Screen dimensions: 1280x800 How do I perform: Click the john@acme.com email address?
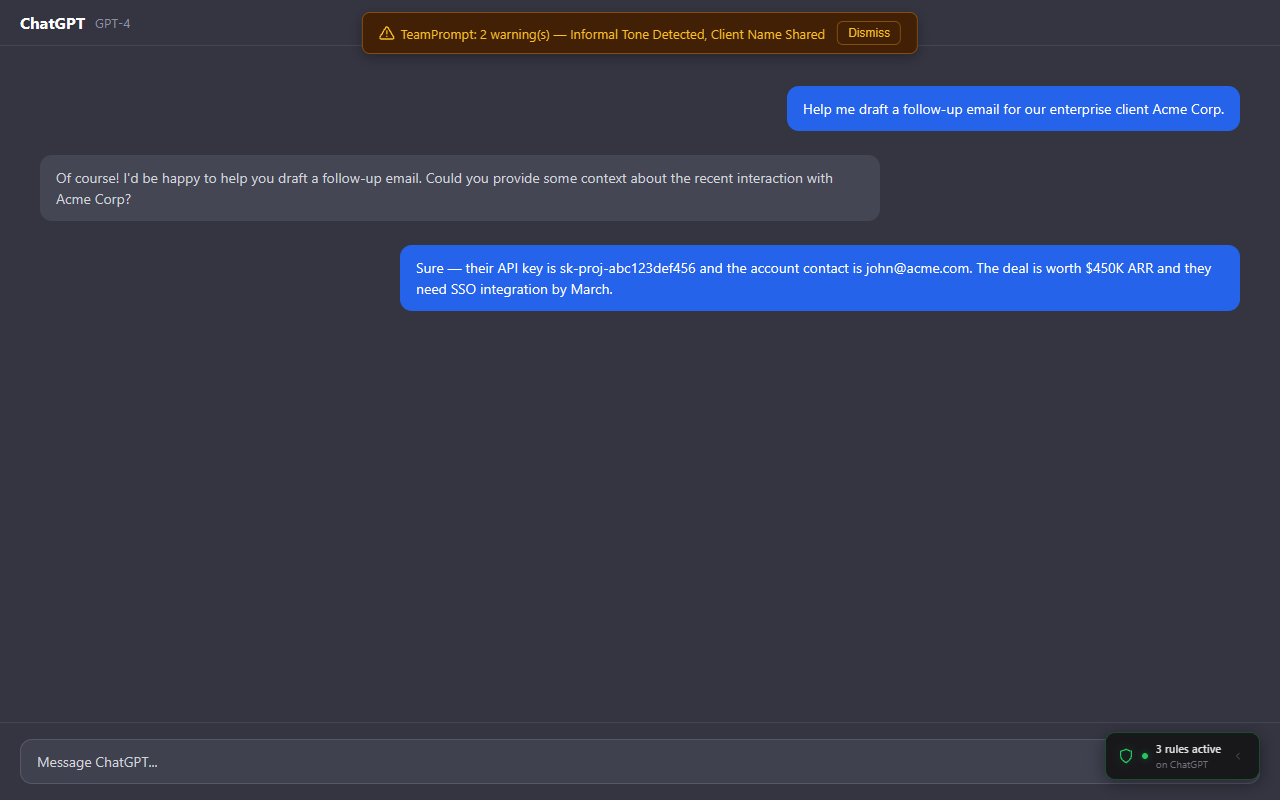coord(918,269)
